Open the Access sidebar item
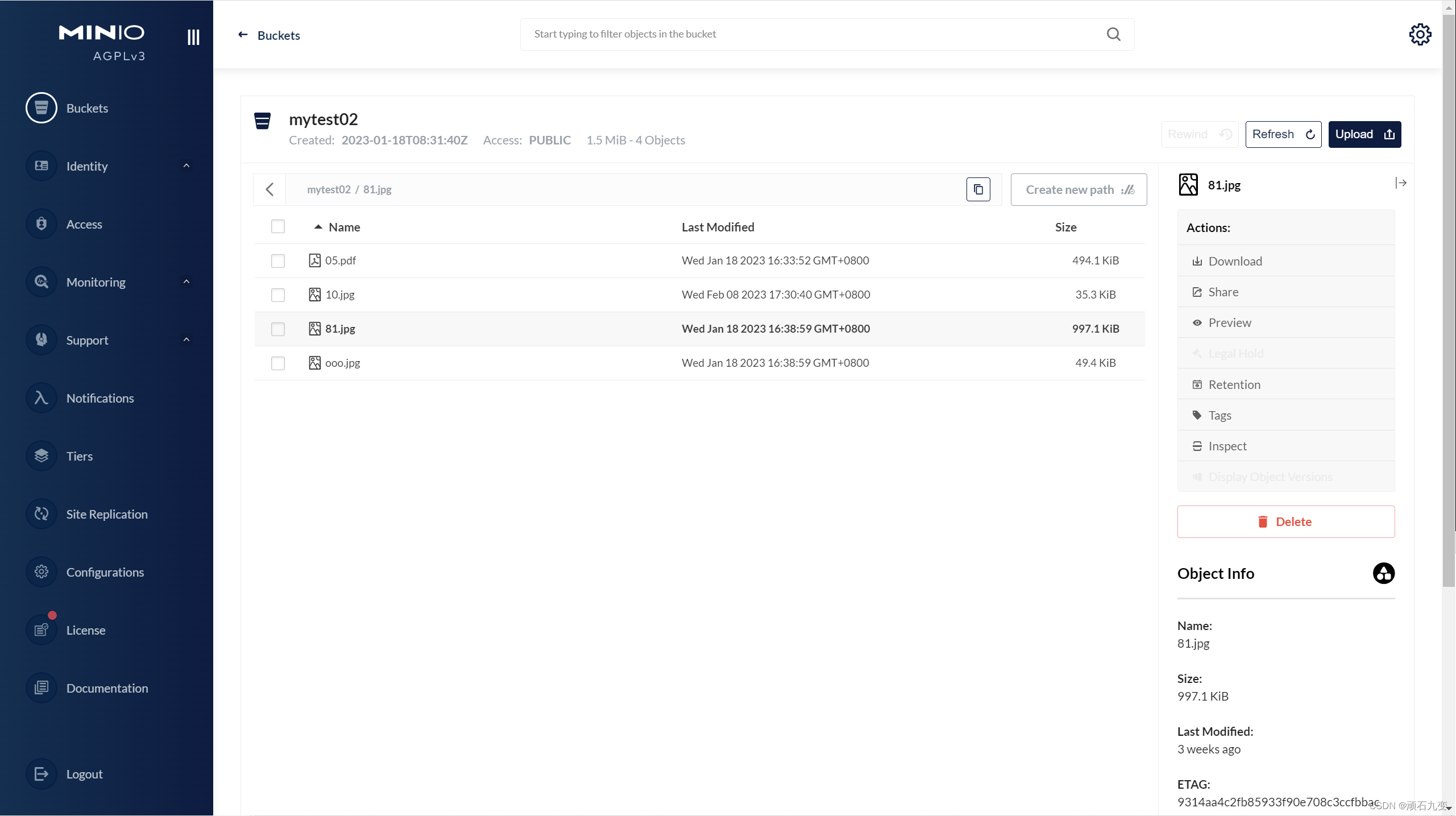This screenshot has height=816, width=1456. coord(84,224)
